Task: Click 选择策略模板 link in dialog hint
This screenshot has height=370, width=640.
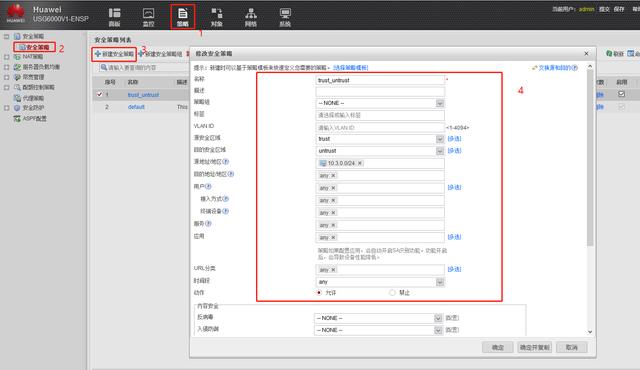Action: [x=351, y=68]
